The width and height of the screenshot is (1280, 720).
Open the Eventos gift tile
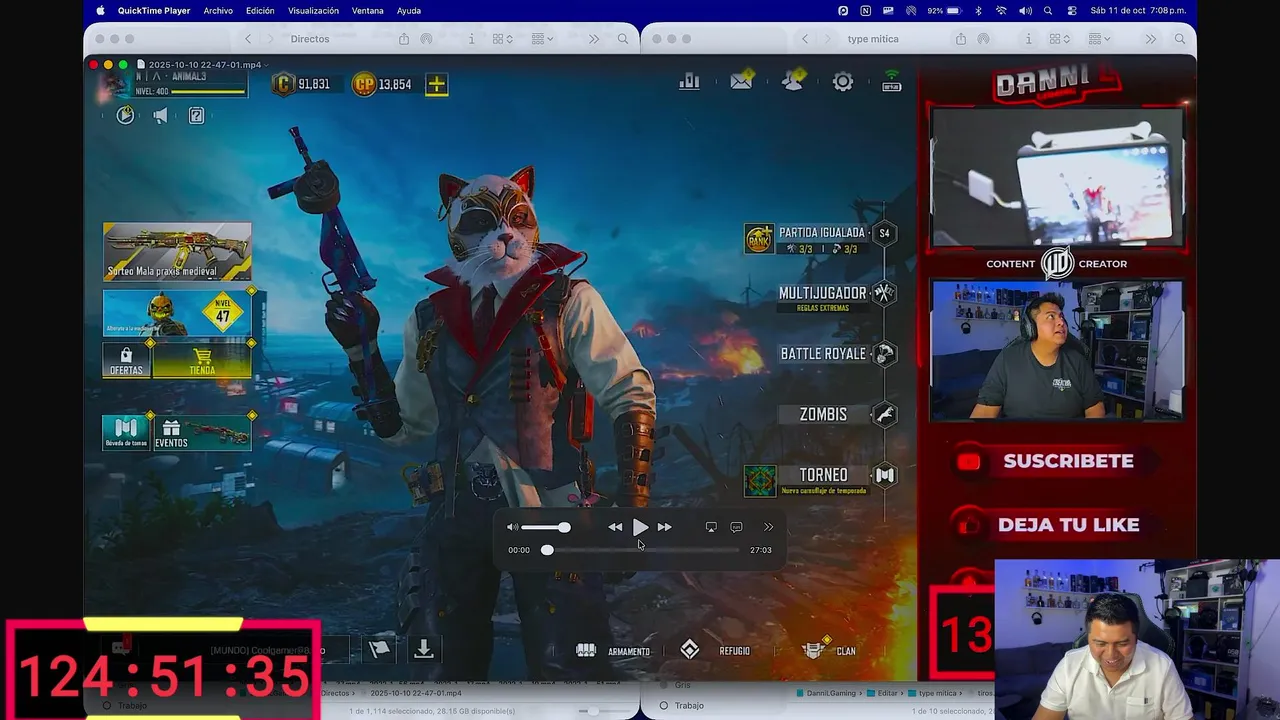click(202, 432)
